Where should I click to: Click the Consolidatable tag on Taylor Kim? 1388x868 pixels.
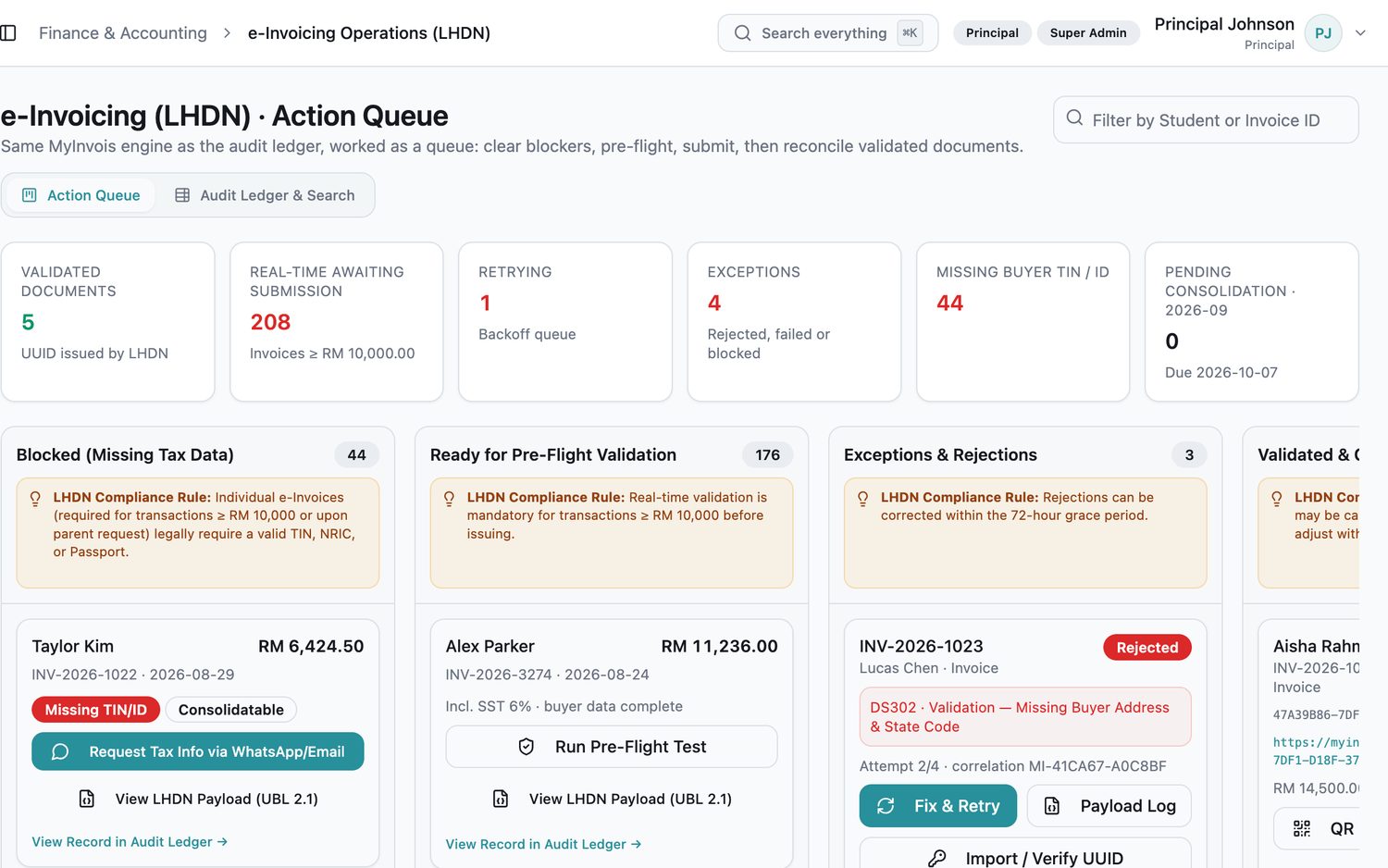coord(231,710)
